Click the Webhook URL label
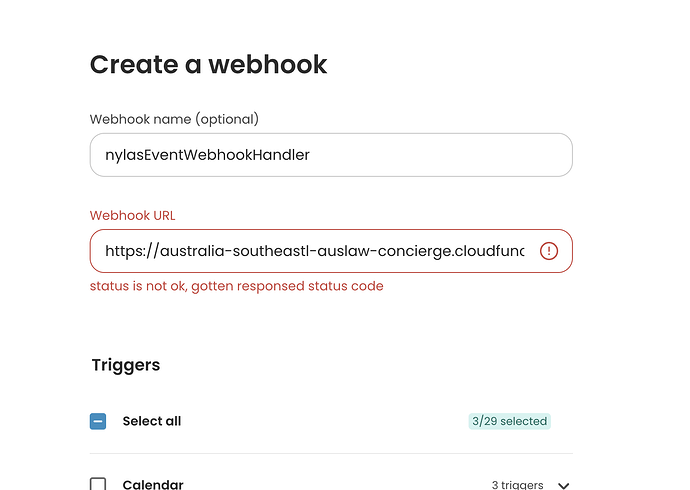Image resolution: width=690 pixels, height=490 pixels. 132,216
